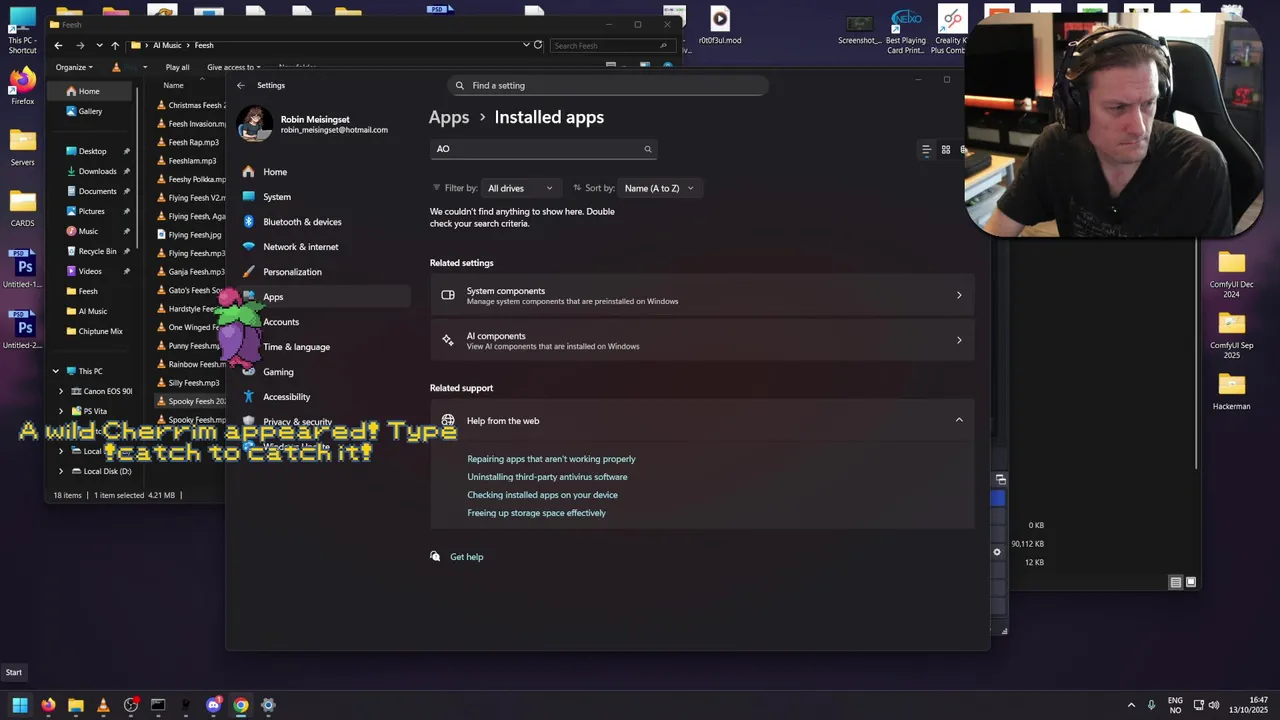Open Google Chrome from the taskbar
Image resolution: width=1280 pixels, height=720 pixels.
[241, 705]
